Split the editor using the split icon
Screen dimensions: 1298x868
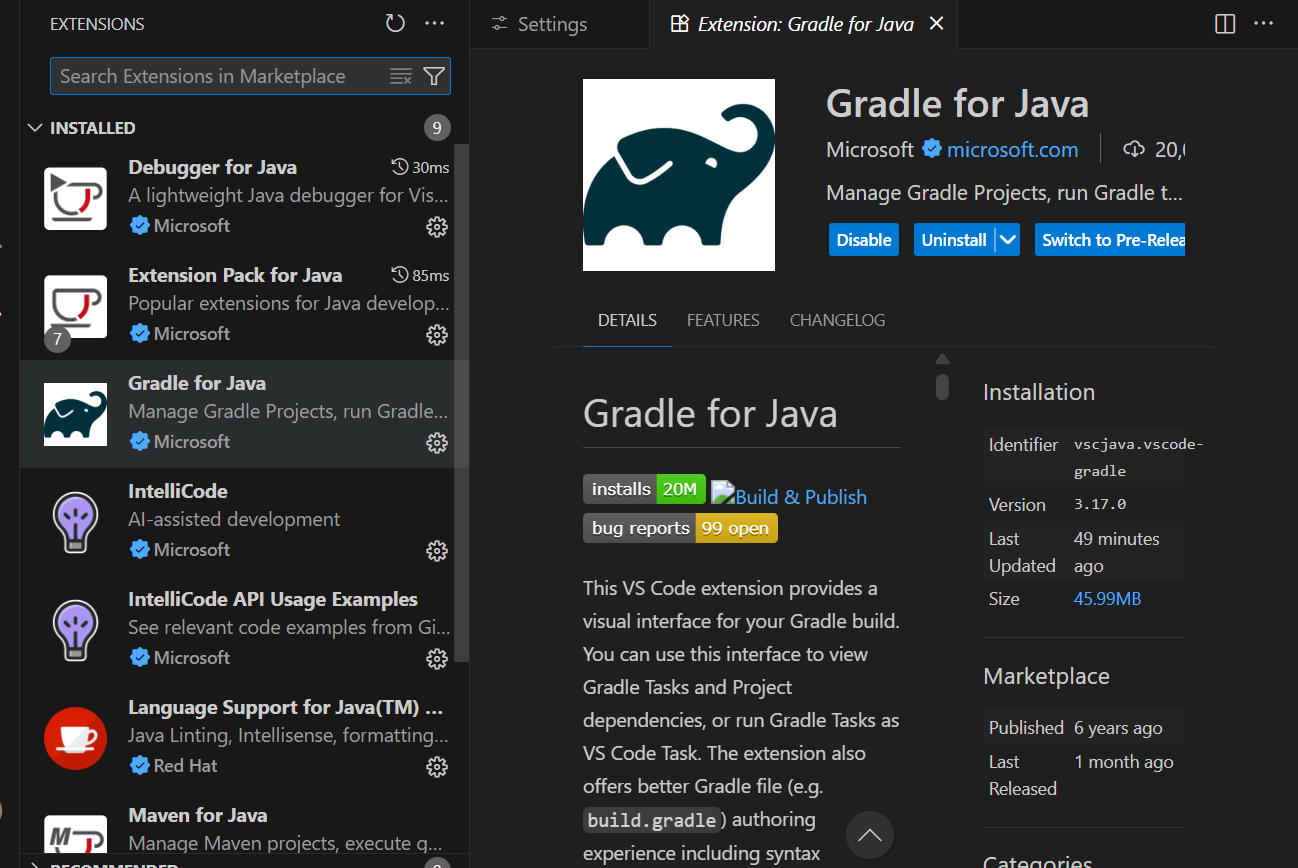click(1224, 24)
